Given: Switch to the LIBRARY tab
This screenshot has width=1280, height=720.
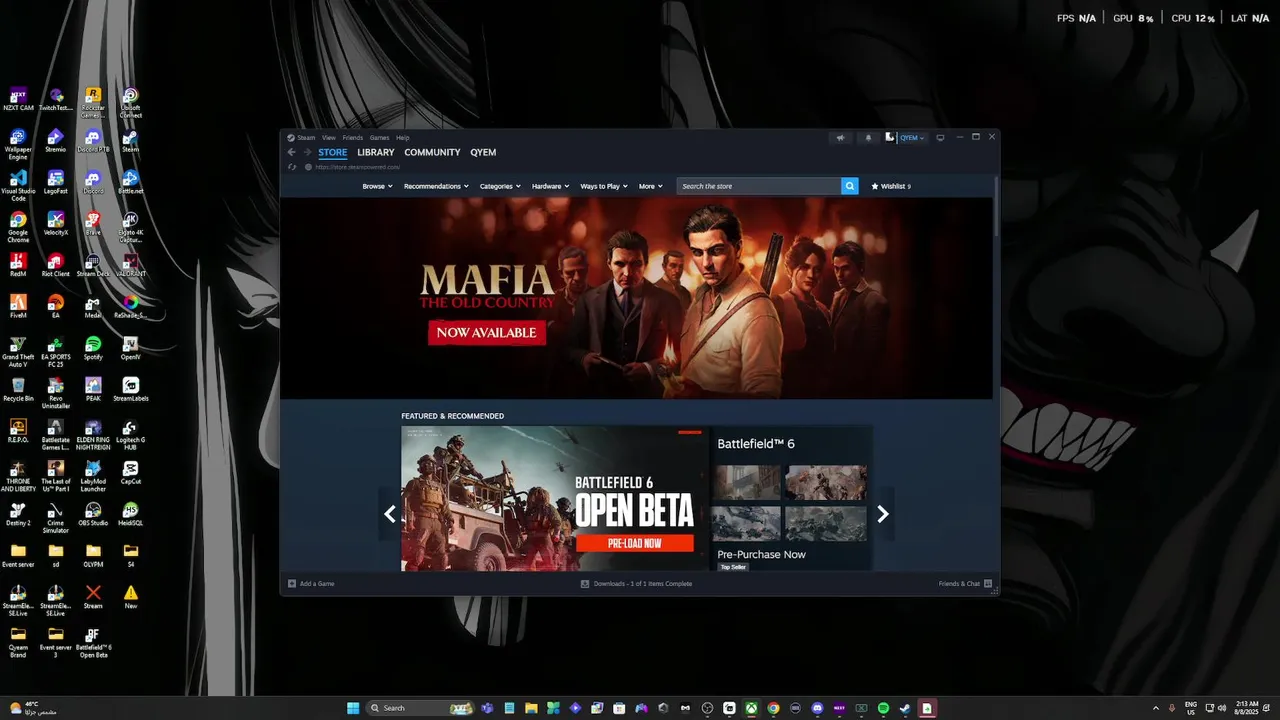Looking at the screenshot, I should (376, 152).
